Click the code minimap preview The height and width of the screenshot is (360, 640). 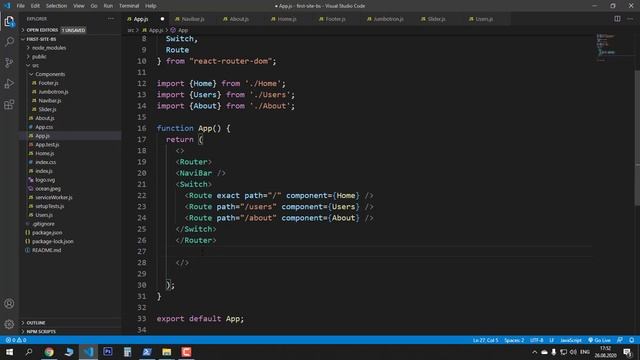[607, 47]
